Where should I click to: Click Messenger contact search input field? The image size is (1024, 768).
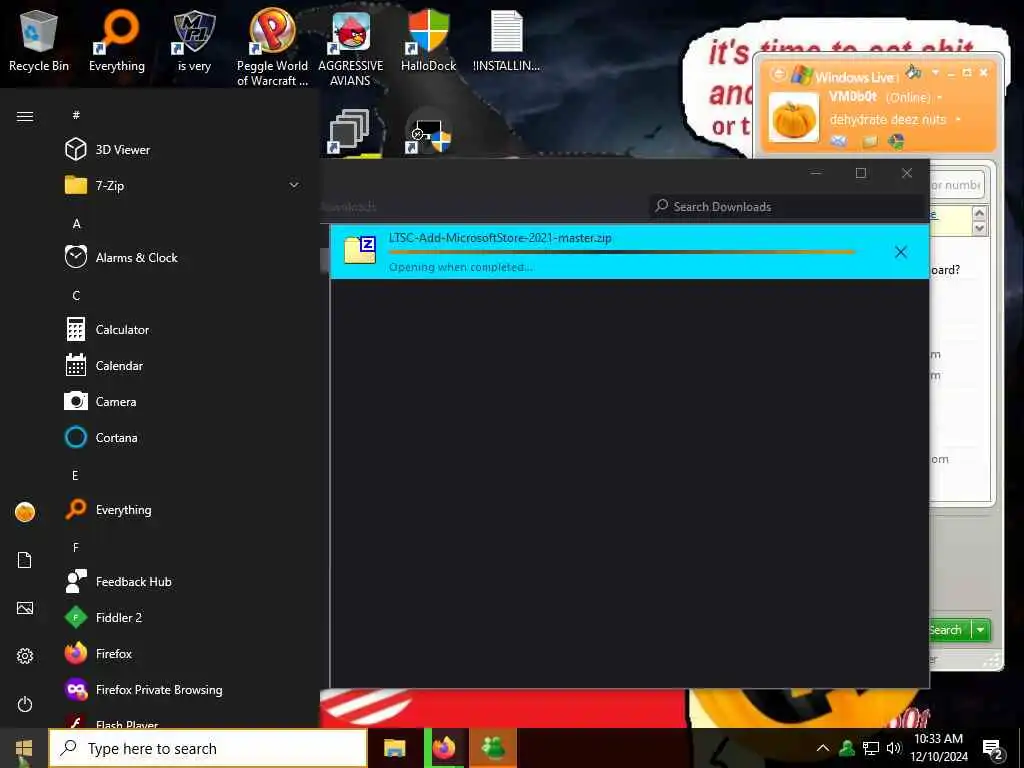click(x=956, y=185)
